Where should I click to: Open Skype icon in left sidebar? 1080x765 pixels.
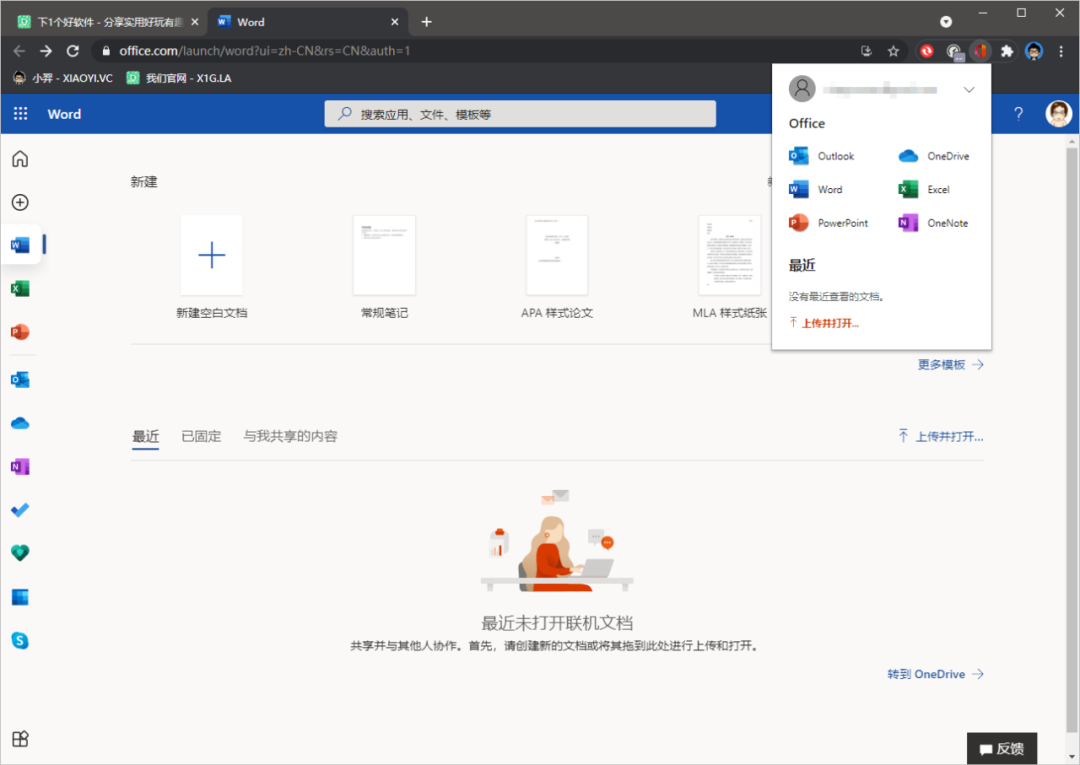click(x=20, y=640)
